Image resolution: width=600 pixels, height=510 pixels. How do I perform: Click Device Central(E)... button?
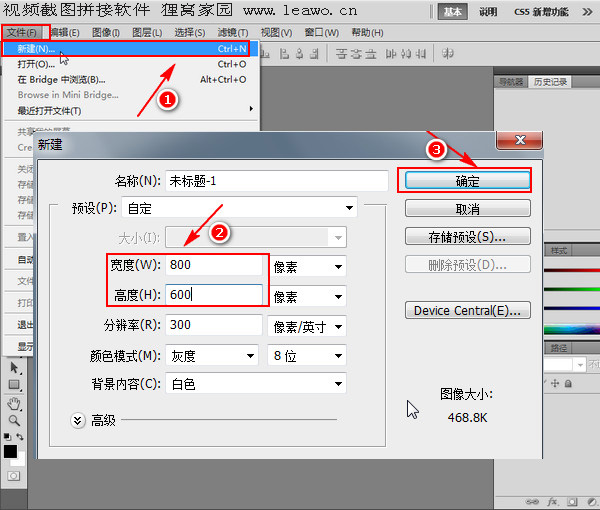468,310
